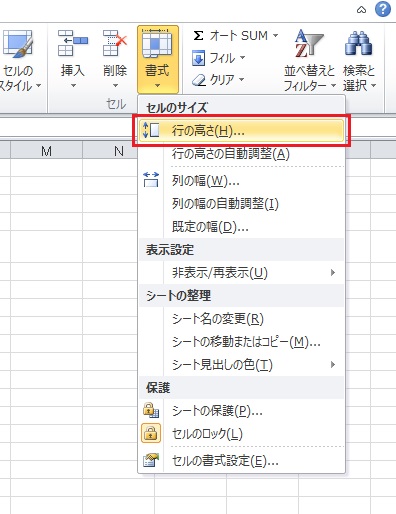This screenshot has height=514, width=396.
Task: Open シート見出しの色(T) submenu
Action: pos(241,365)
